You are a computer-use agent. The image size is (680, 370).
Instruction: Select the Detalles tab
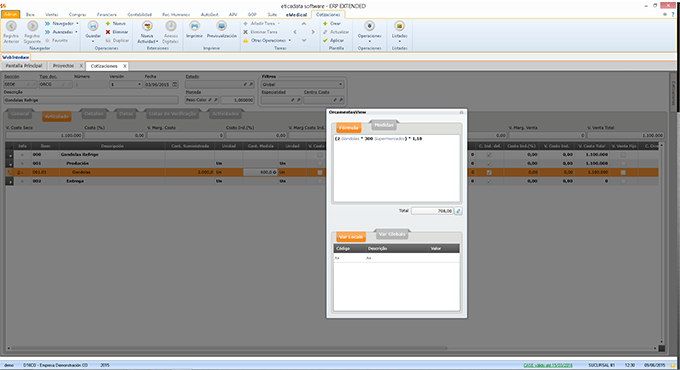click(x=94, y=114)
